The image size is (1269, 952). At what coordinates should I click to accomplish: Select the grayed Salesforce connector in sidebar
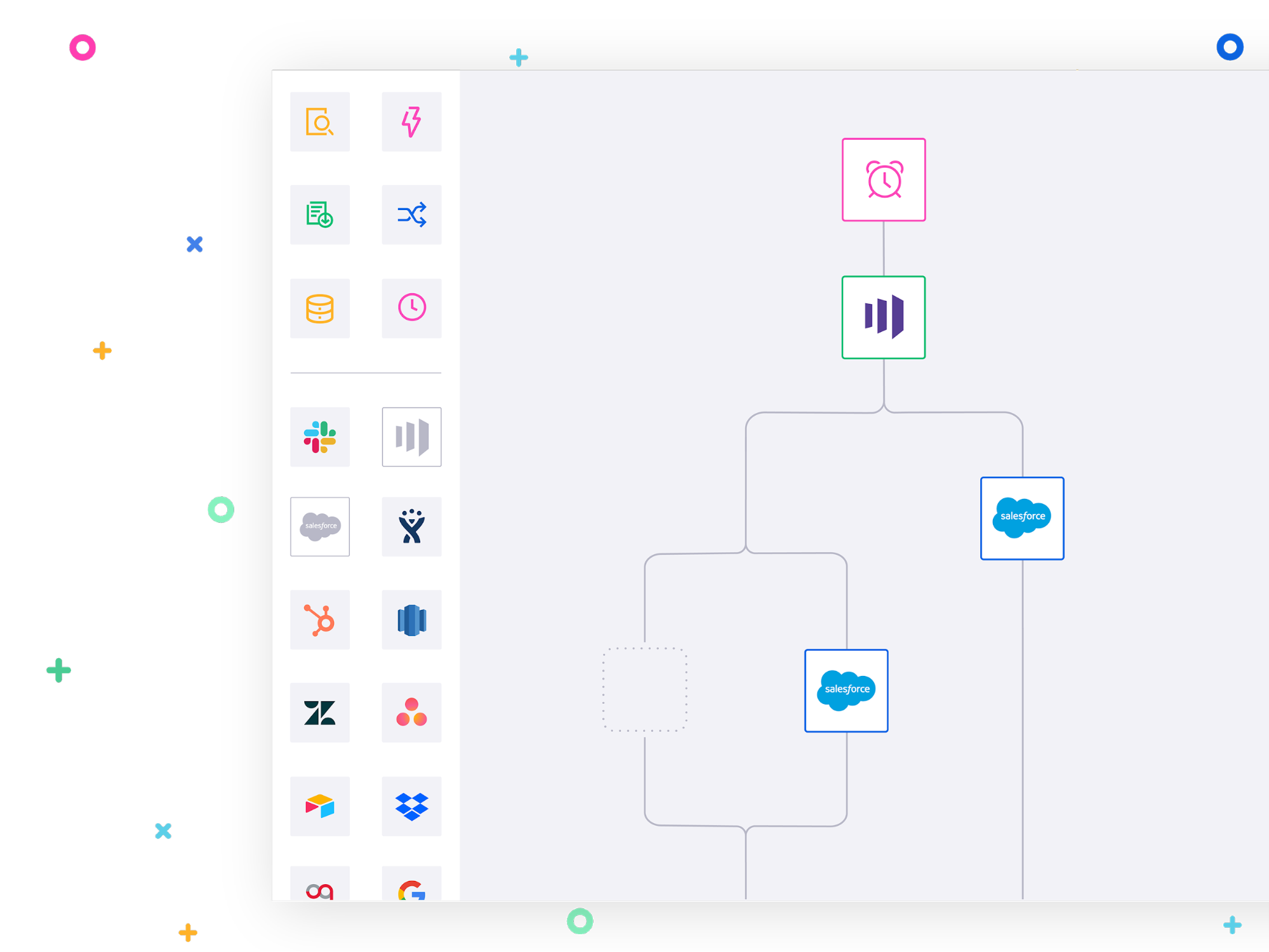[319, 527]
